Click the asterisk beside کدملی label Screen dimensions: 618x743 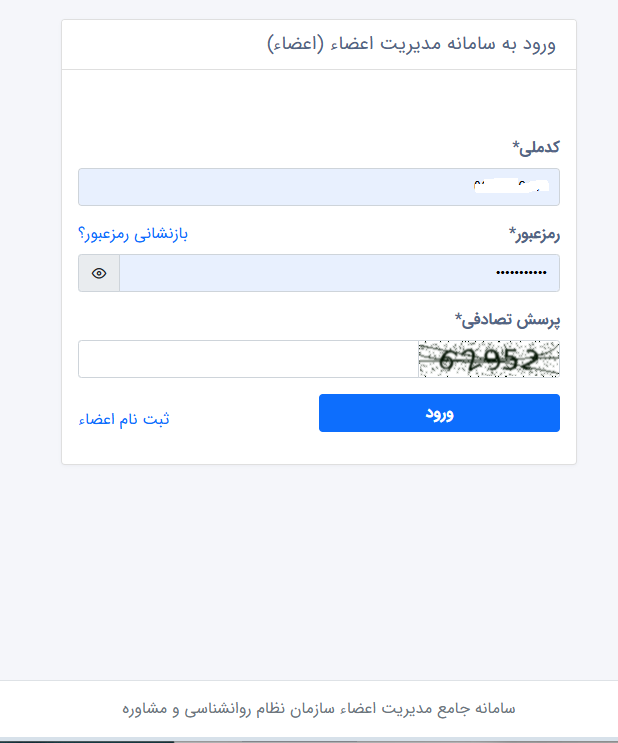coord(516,146)
